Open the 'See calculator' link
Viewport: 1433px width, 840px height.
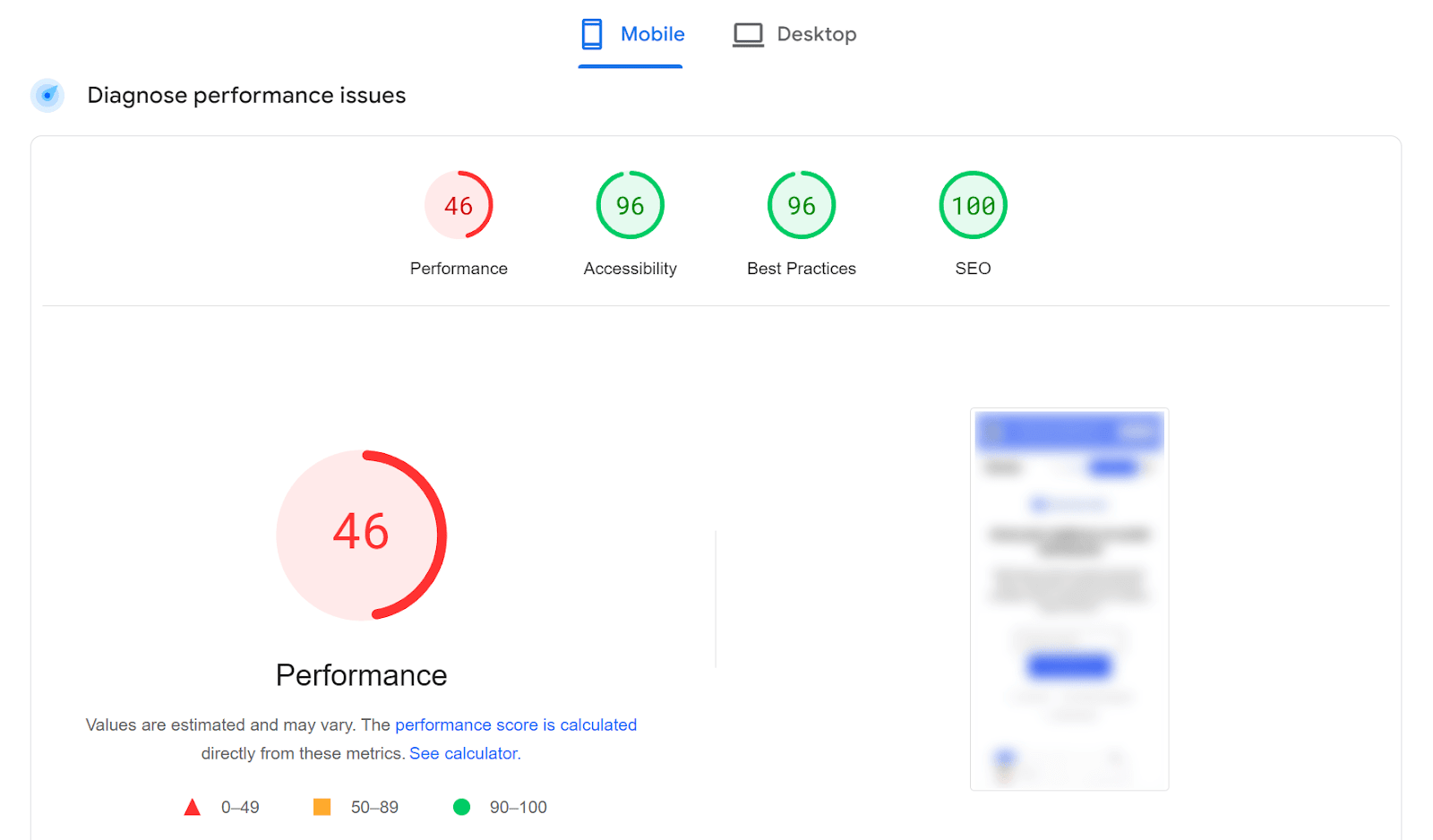(465, 753)
